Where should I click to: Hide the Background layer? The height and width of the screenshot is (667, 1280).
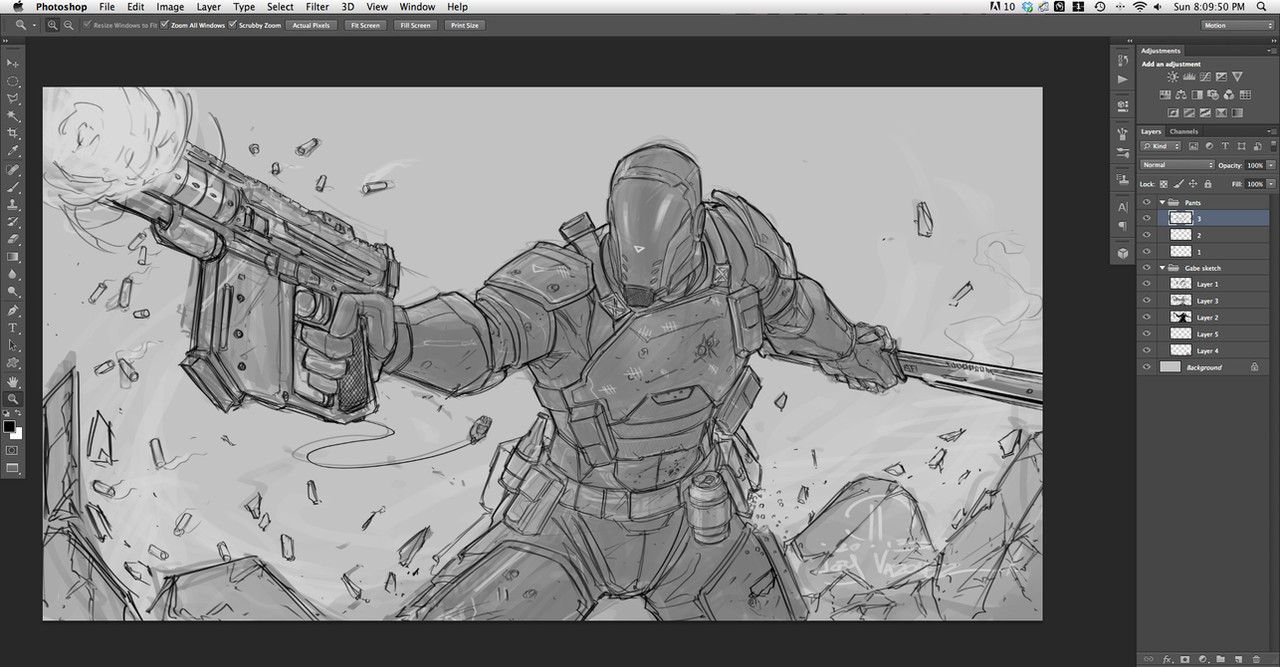[1146, 367]
